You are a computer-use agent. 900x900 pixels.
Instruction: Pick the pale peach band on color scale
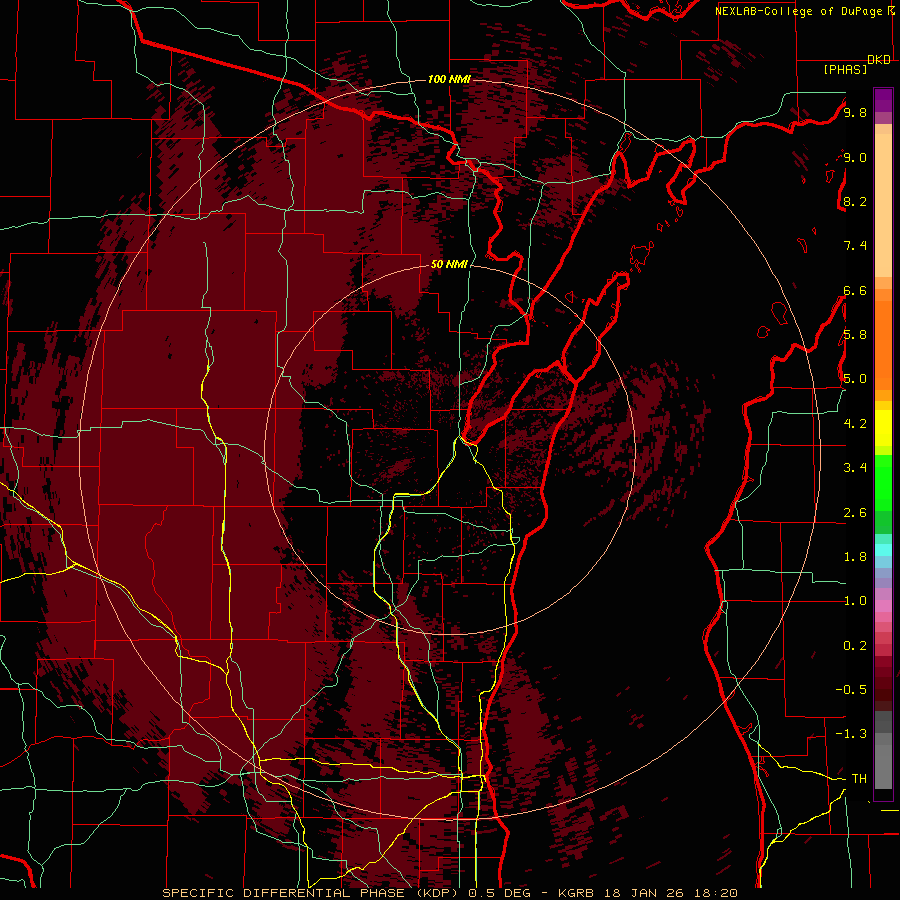point(883,205)
